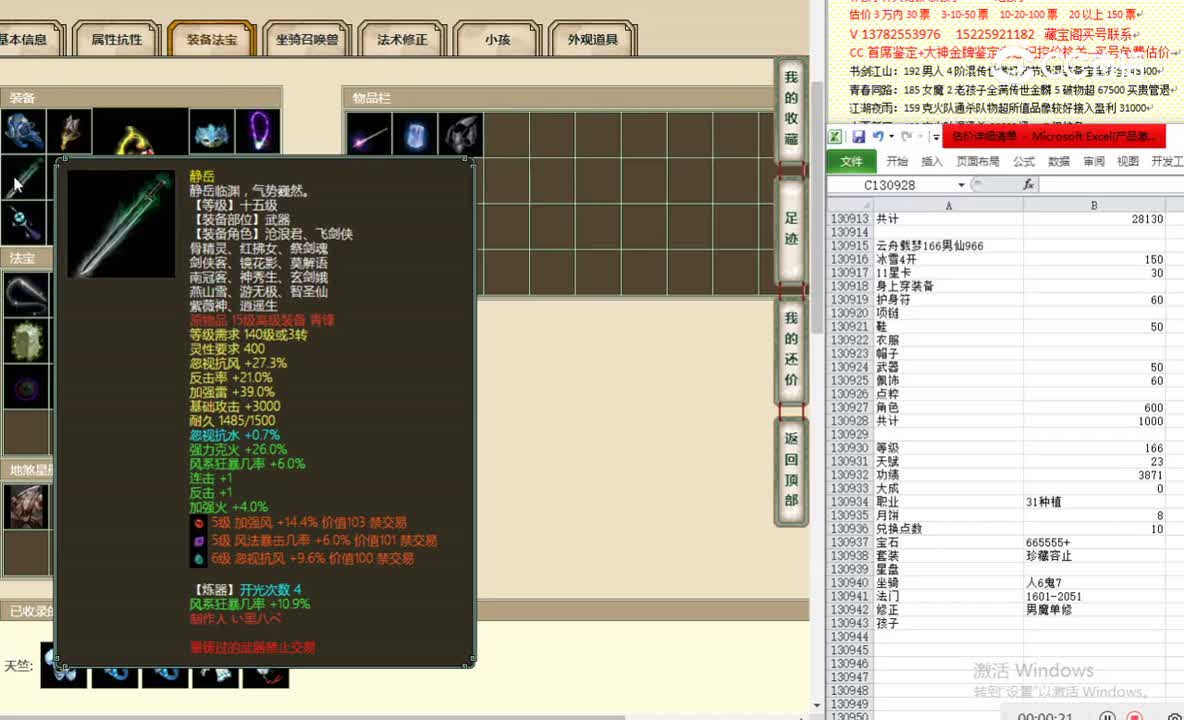Switch to the 属性抗性 tab
Screen dimensions: 1184x720
(x=116, y=39)
